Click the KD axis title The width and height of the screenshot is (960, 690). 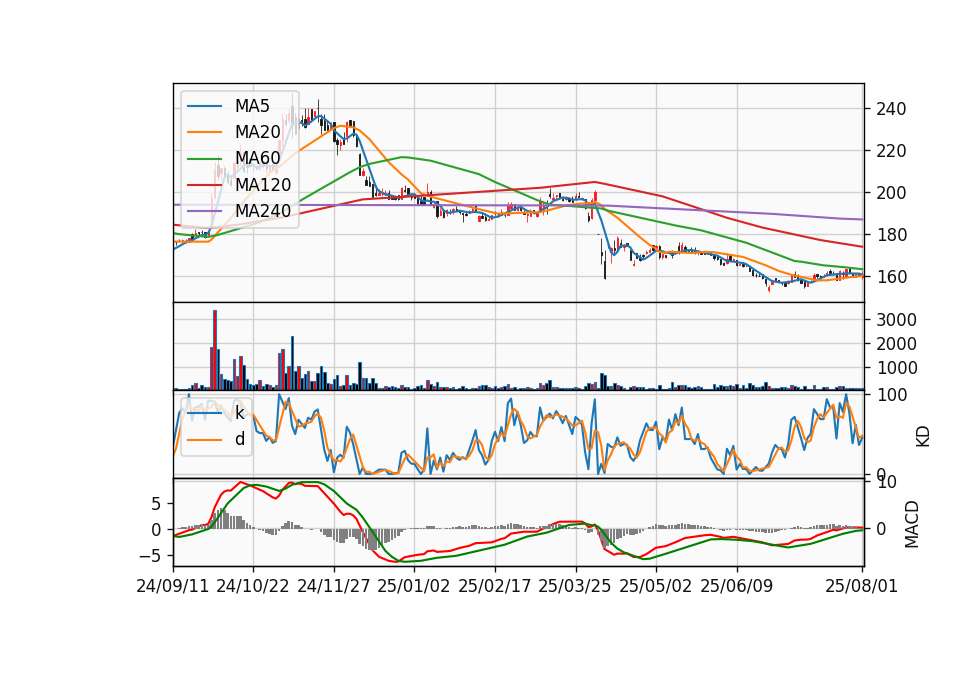pyautogui.click(x=923, y=436)
